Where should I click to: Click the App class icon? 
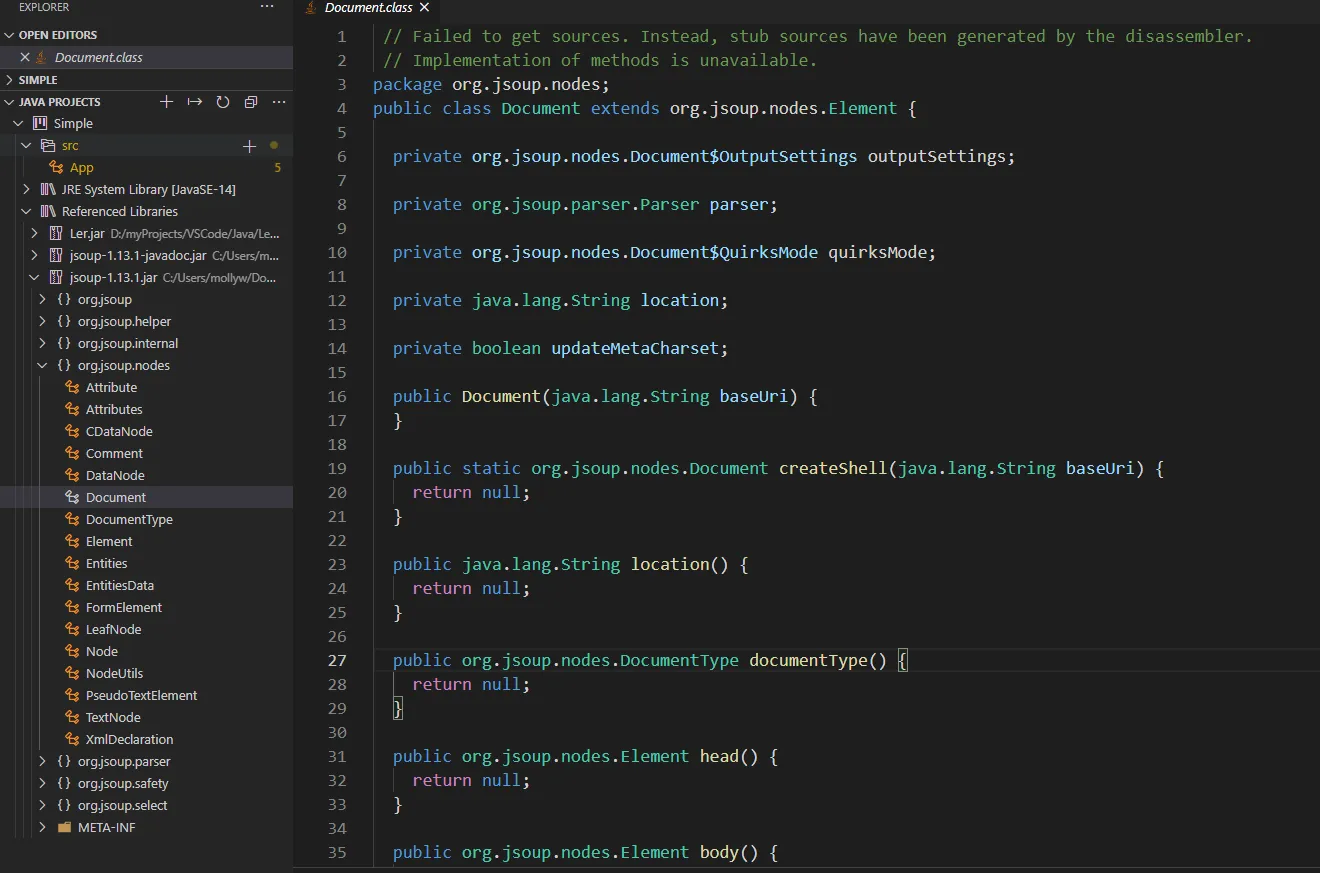[56, 168]
